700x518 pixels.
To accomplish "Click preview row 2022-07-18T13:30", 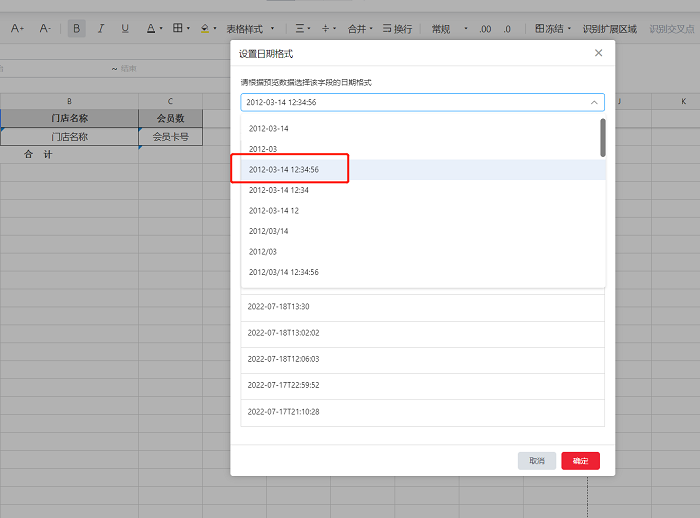I will pos(422,307).
